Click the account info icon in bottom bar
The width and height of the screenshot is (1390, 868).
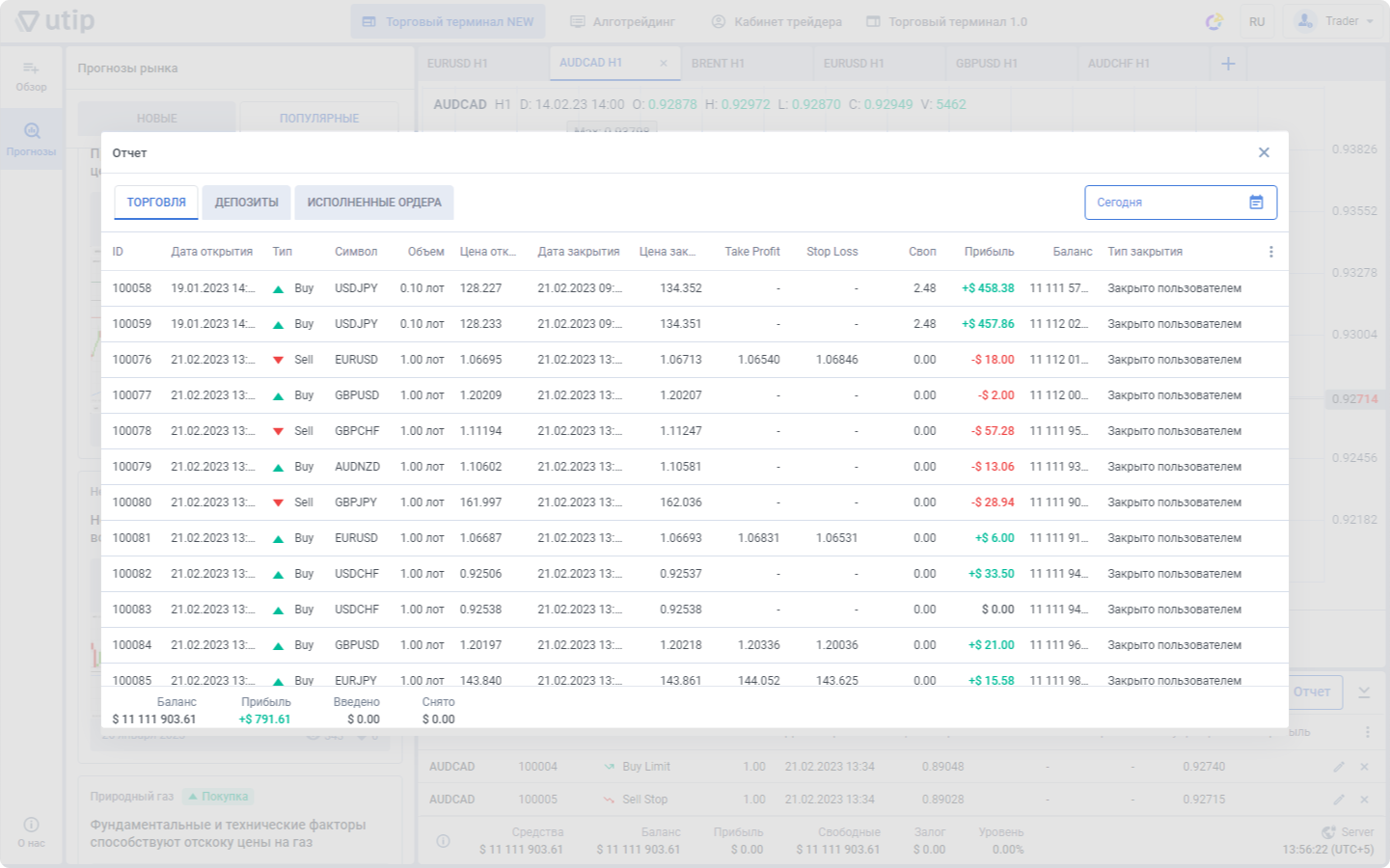[443, 841]
